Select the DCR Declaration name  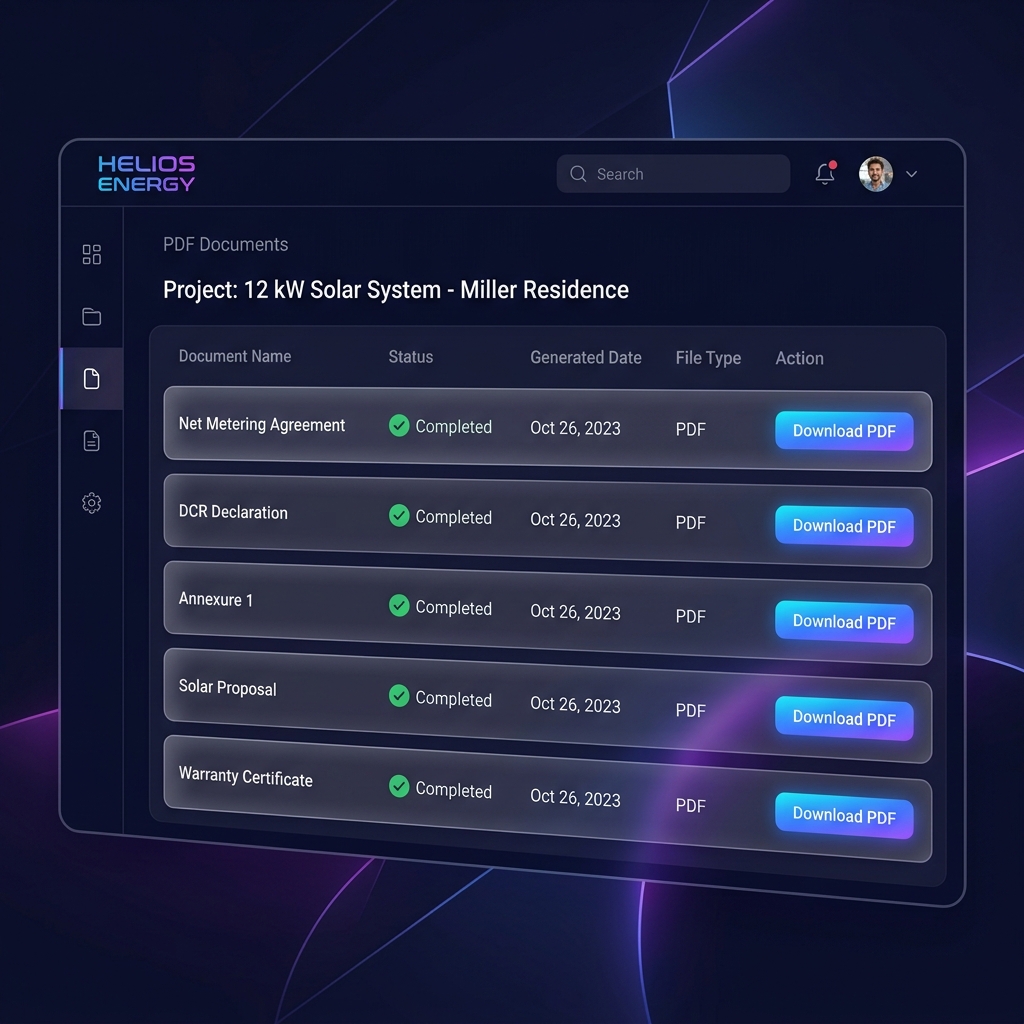[x=233, y=512]
